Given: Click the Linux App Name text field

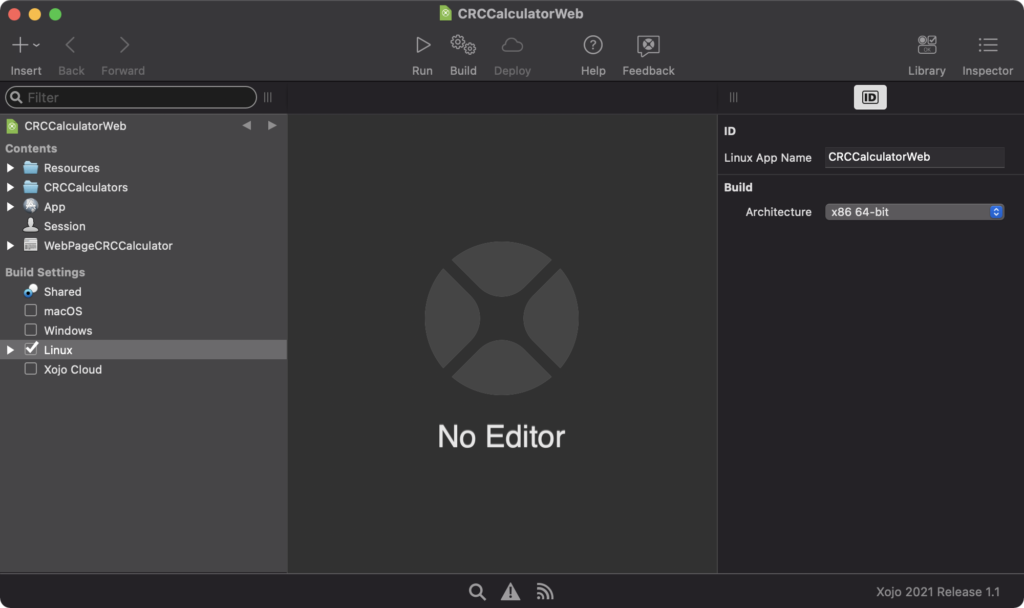Looking at the screenshot, I should coord(914,157).
